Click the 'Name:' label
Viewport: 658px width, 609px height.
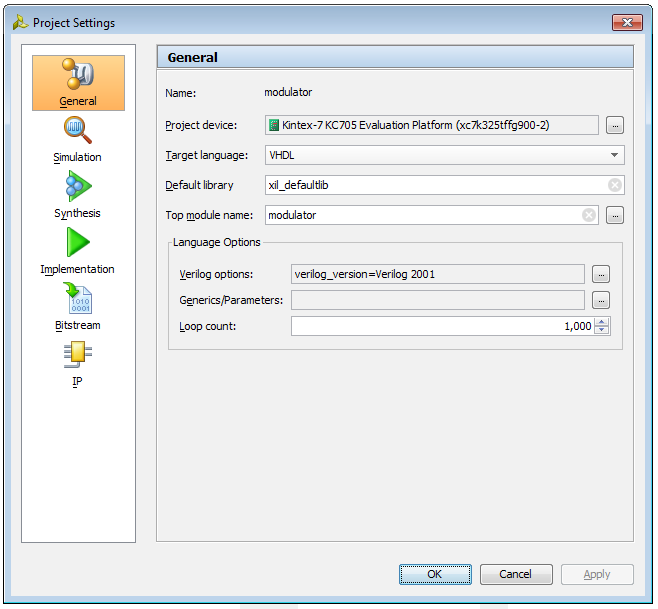point(180,93)
